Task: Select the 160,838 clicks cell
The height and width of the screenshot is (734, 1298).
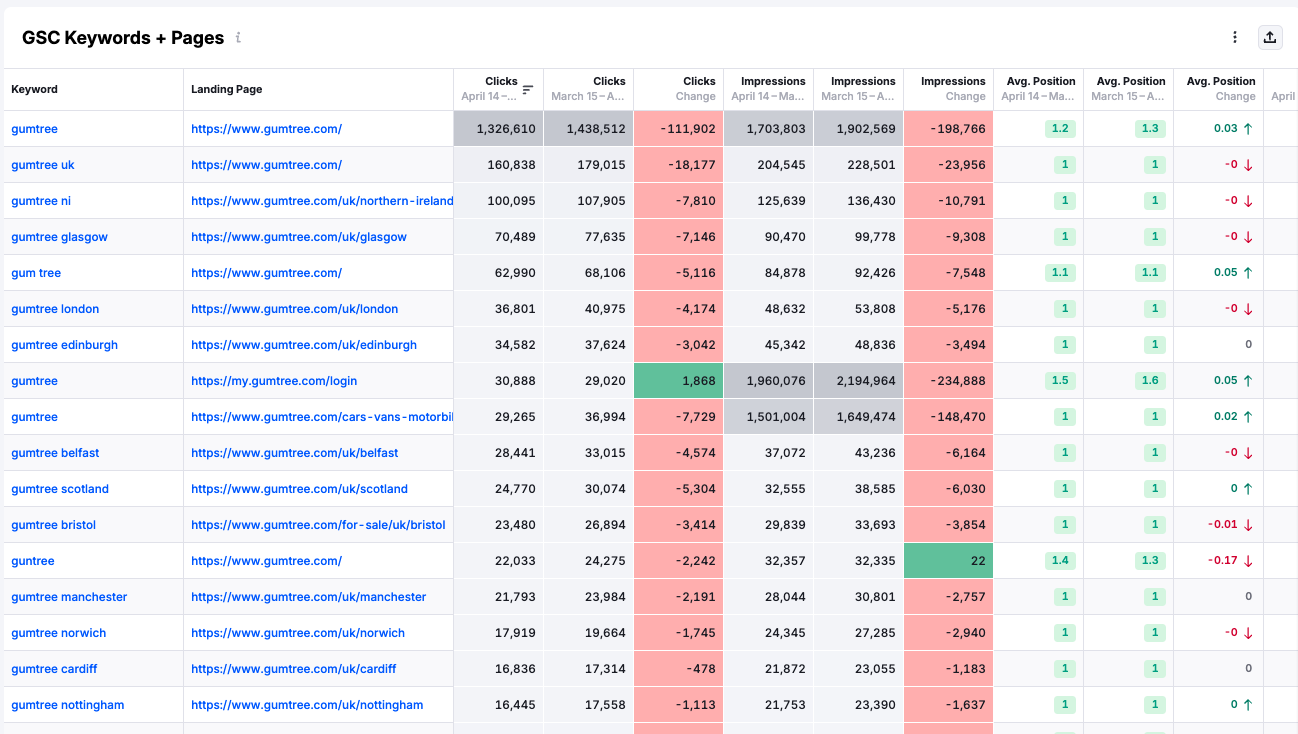Action: coord(499,165)
